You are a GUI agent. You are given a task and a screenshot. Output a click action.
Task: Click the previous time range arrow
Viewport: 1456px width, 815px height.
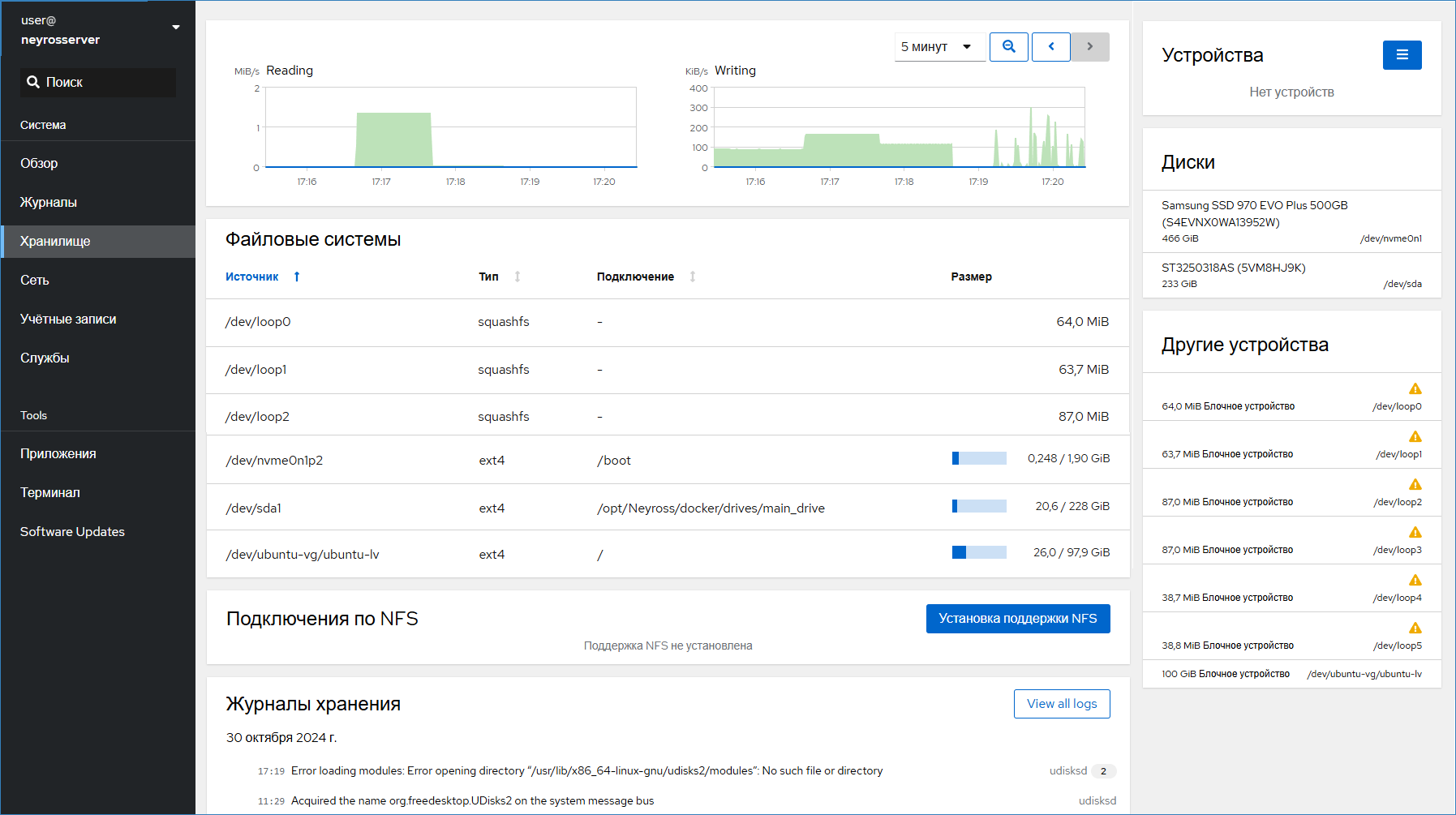[1051, 47]
